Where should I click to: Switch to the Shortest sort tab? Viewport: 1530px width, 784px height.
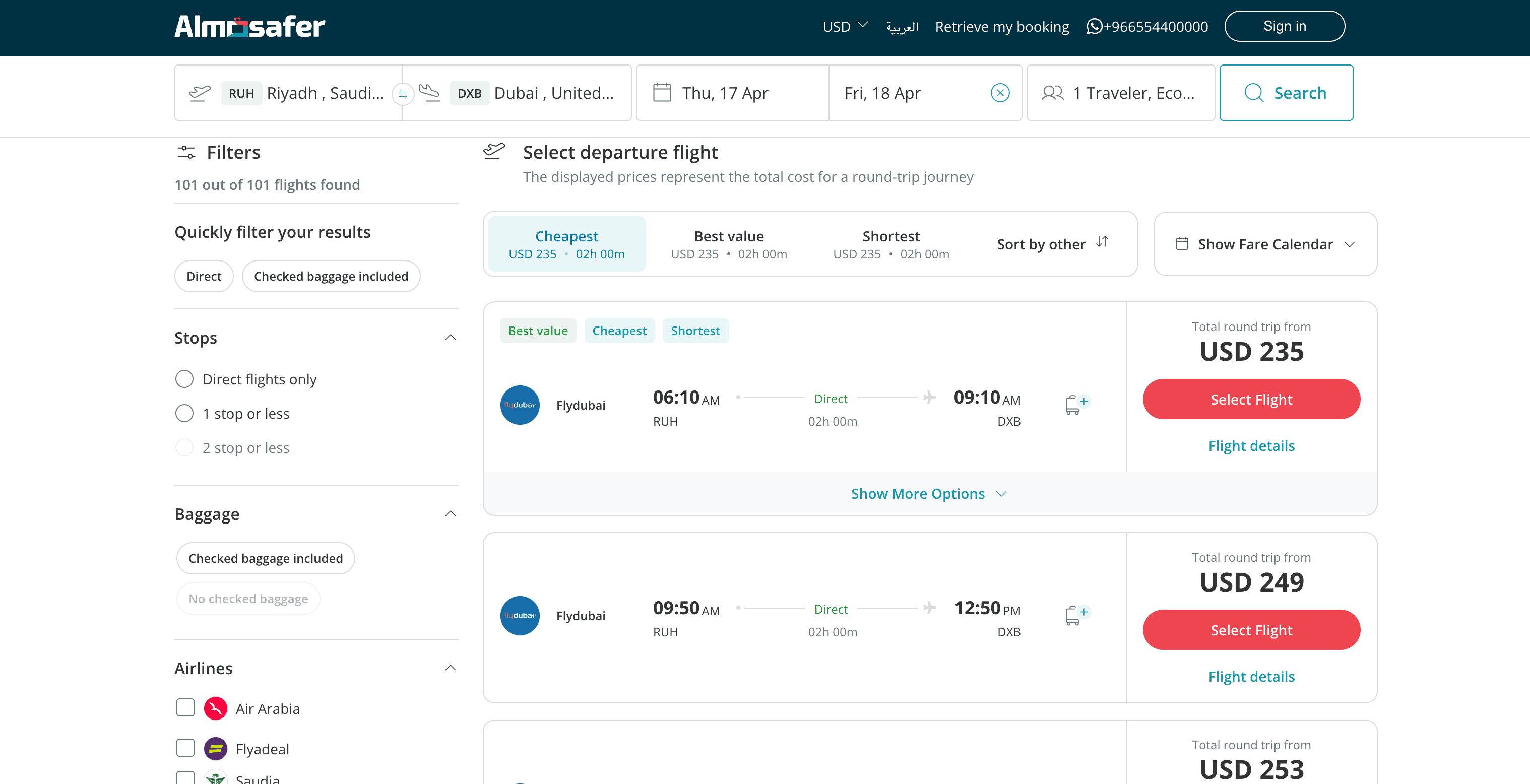[x=890, y=244]
